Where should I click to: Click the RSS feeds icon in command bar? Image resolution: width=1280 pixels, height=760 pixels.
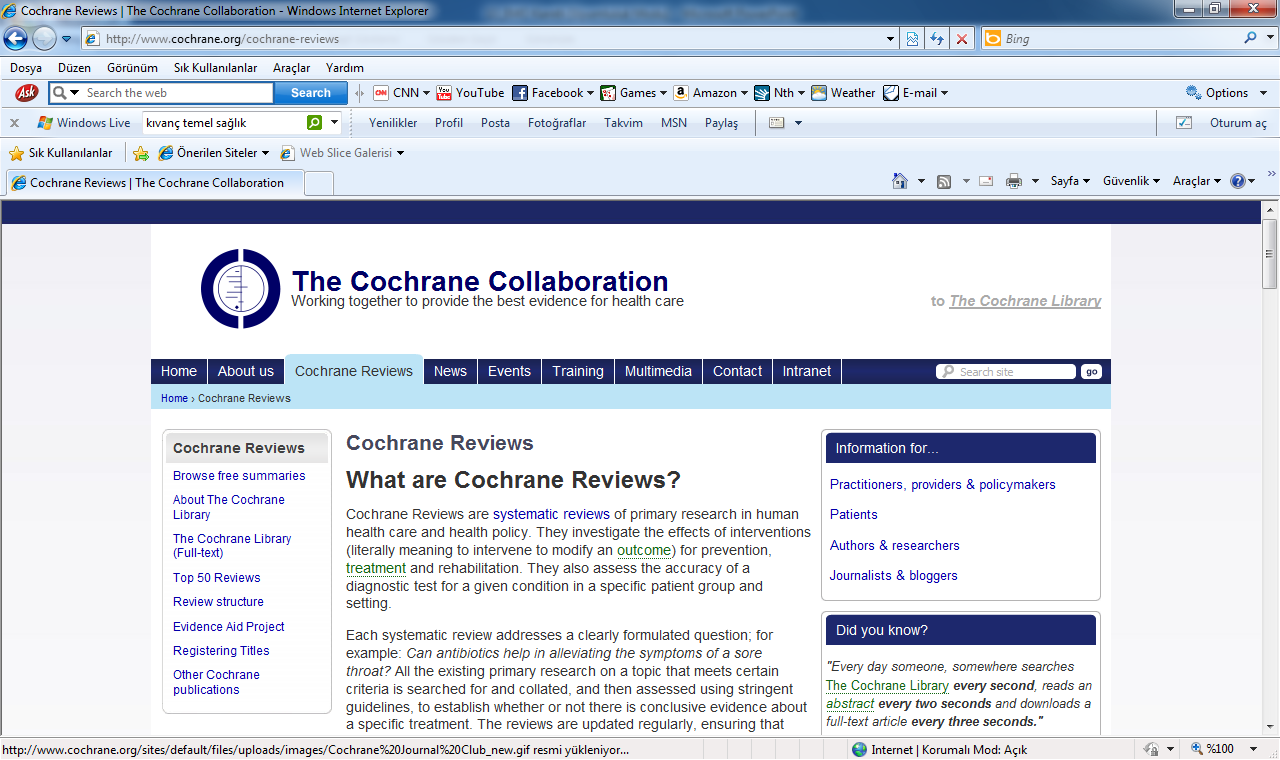pos(943,181)
